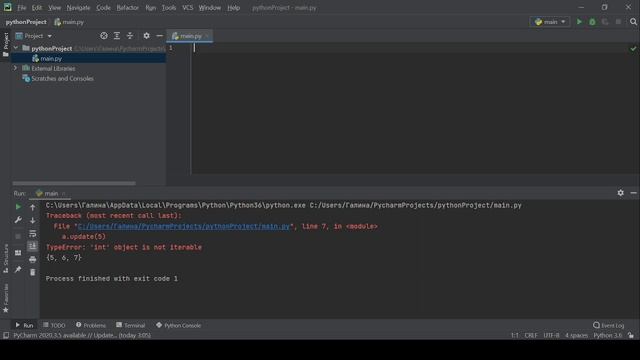Locate opened file with the target icon

[x=104, y=36]
